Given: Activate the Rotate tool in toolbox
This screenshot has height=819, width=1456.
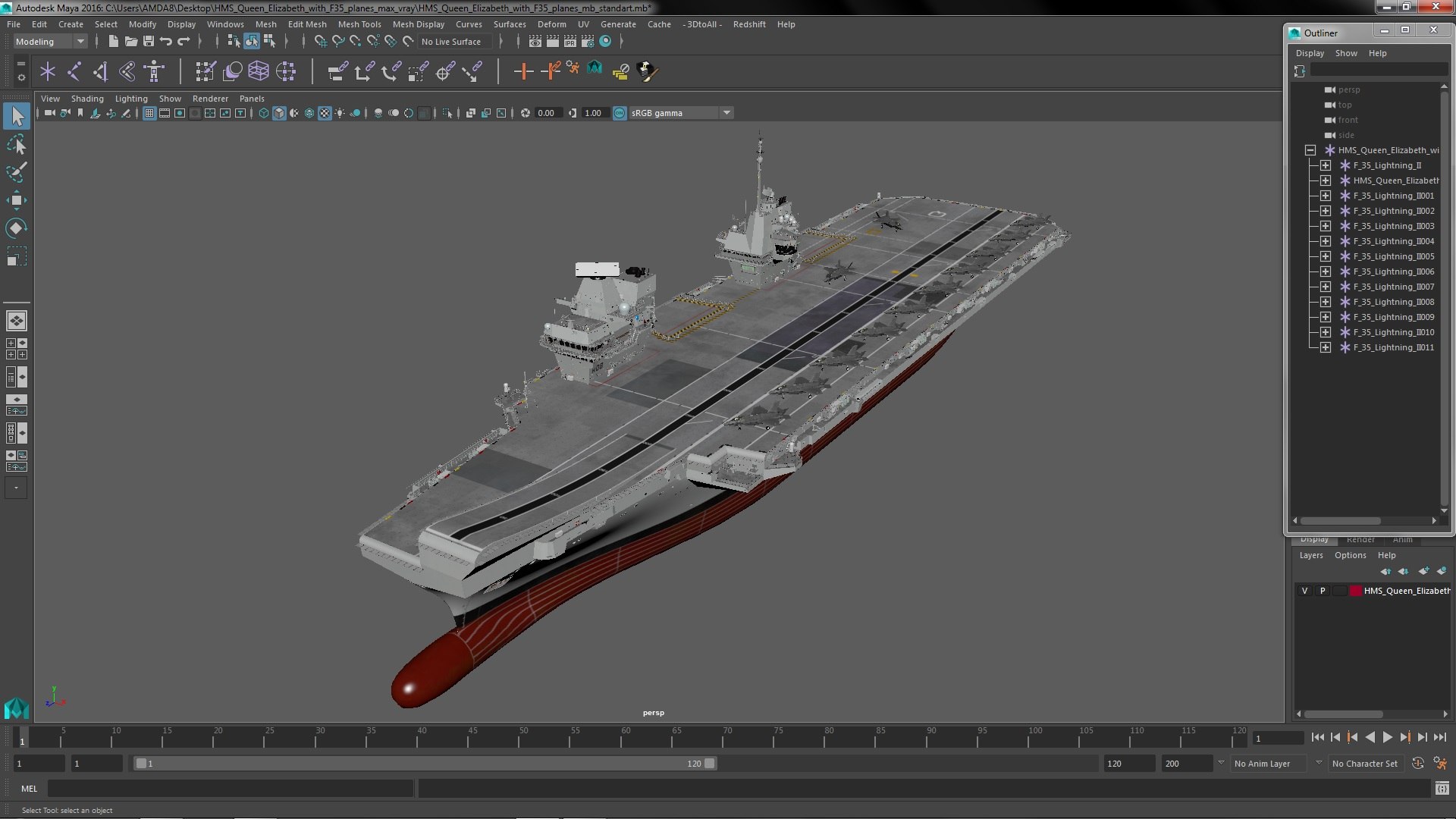Looking at the screenshot, I should pos(17,228).
